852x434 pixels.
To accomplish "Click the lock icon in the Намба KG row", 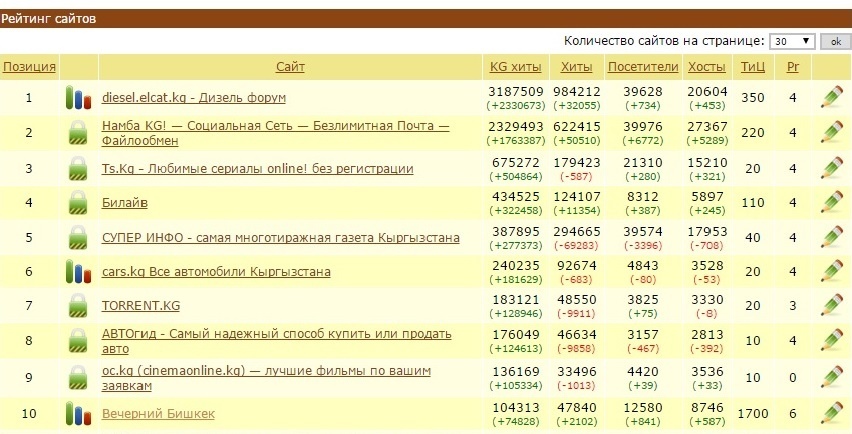I will (x=78, y=133).
